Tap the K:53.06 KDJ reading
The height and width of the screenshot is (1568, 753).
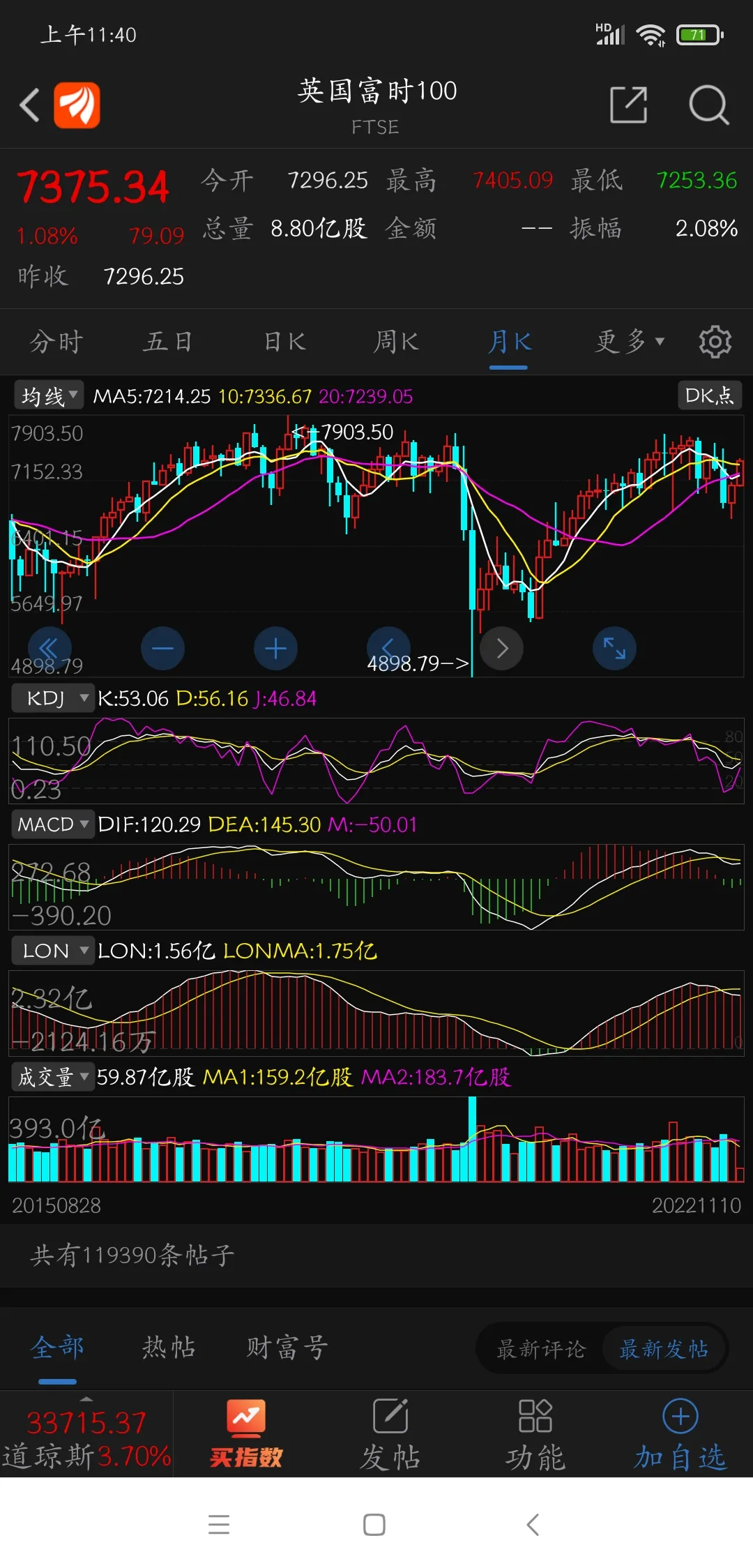pyautogui.click(x=133, y=698)
